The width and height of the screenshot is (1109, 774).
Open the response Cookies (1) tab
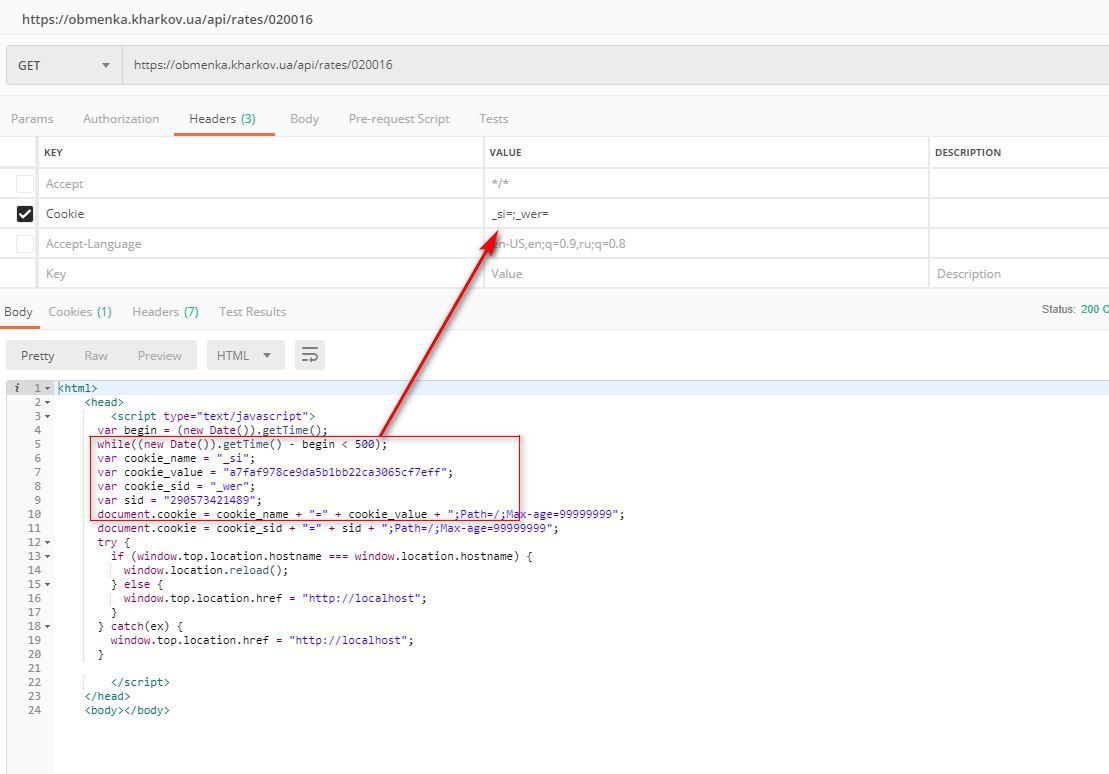pos(80,312)
